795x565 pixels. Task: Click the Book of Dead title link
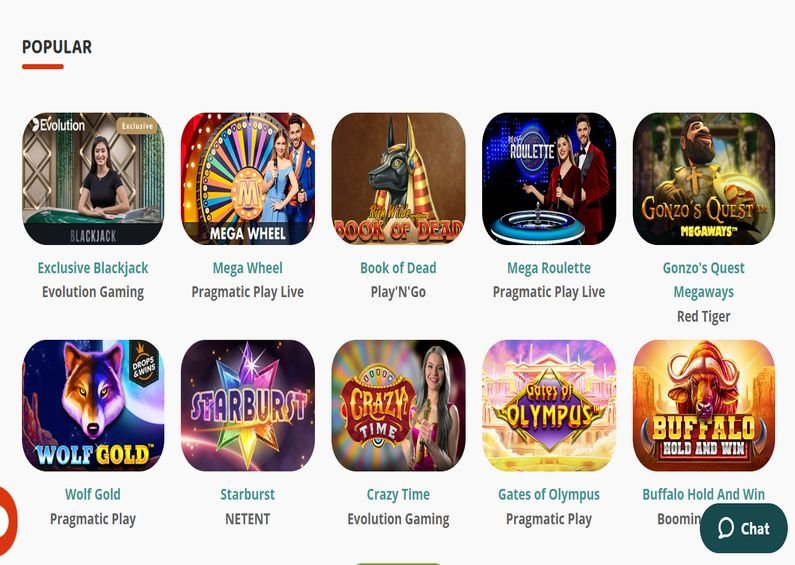[x=398, y=268]
